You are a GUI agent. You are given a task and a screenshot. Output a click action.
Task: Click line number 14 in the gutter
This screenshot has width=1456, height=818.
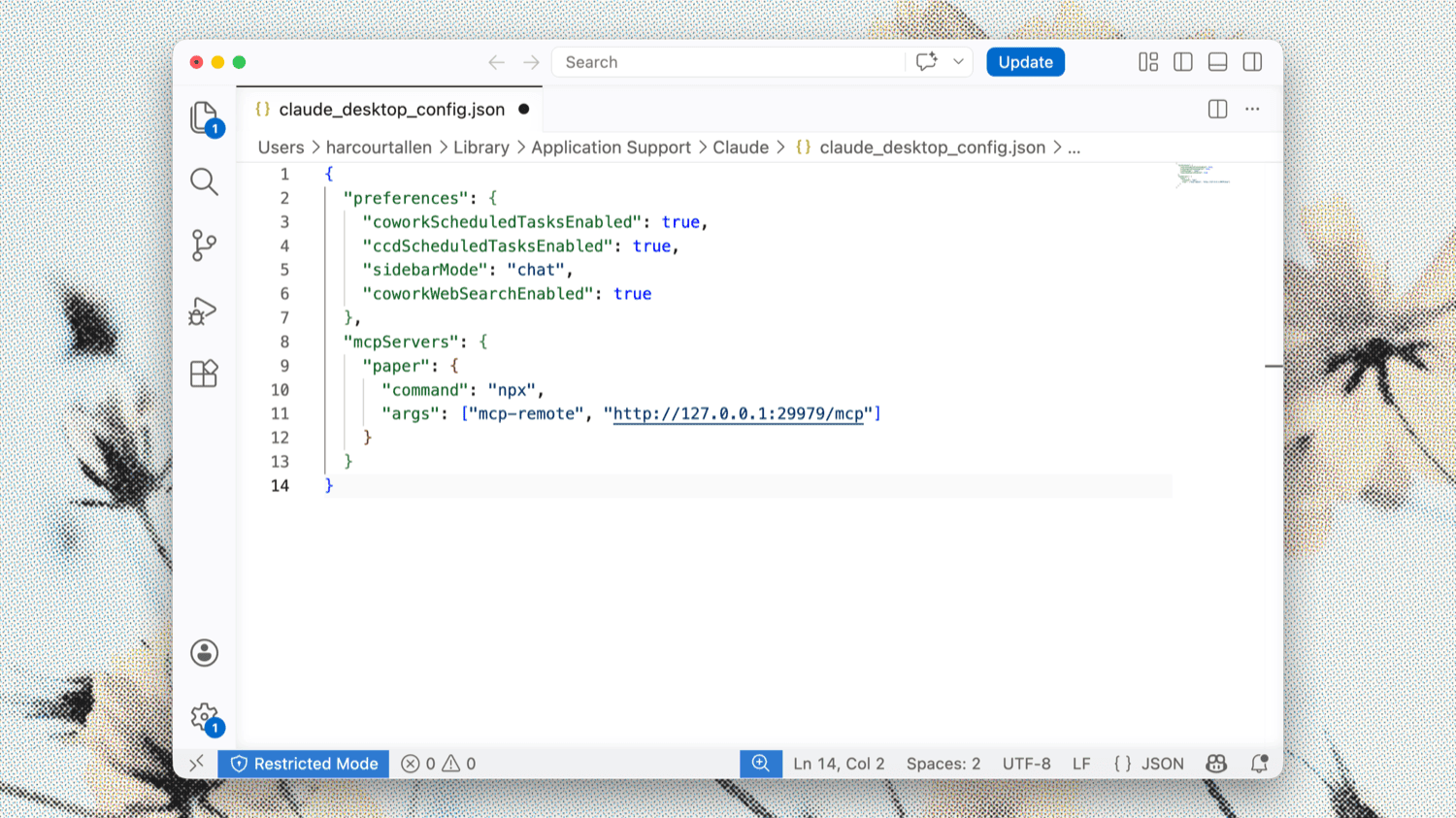pyautogui.click(x=280, y=486)
